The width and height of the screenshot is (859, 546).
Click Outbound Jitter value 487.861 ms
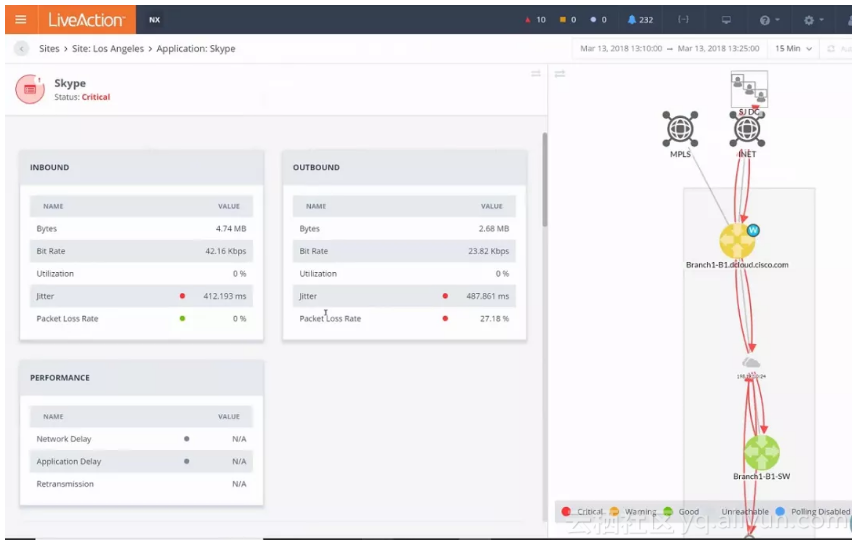point(488,296)
